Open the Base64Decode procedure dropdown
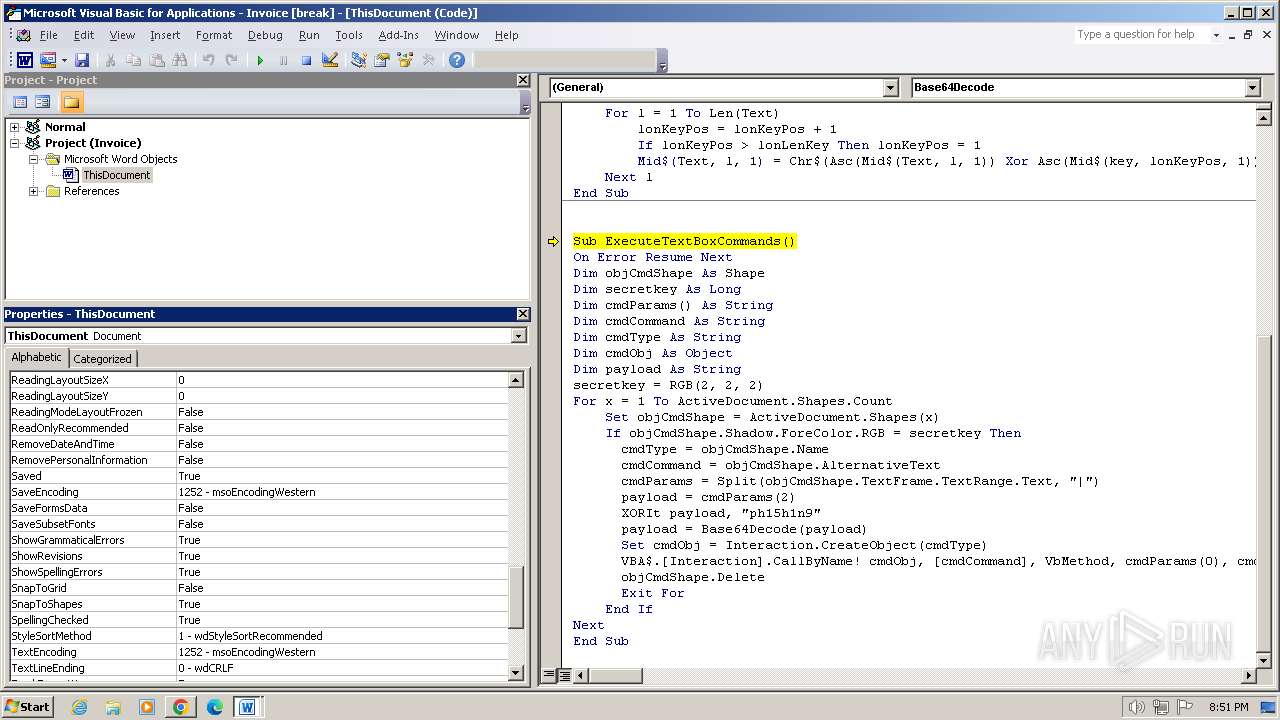1280x720 pixels. [1252, 87]
